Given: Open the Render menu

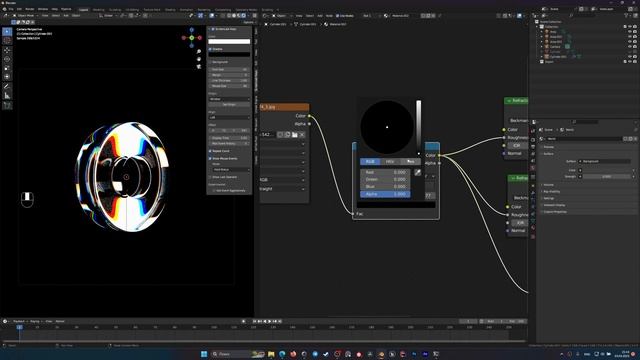Looking at the screenshot, I should click(x=30, y=9).
